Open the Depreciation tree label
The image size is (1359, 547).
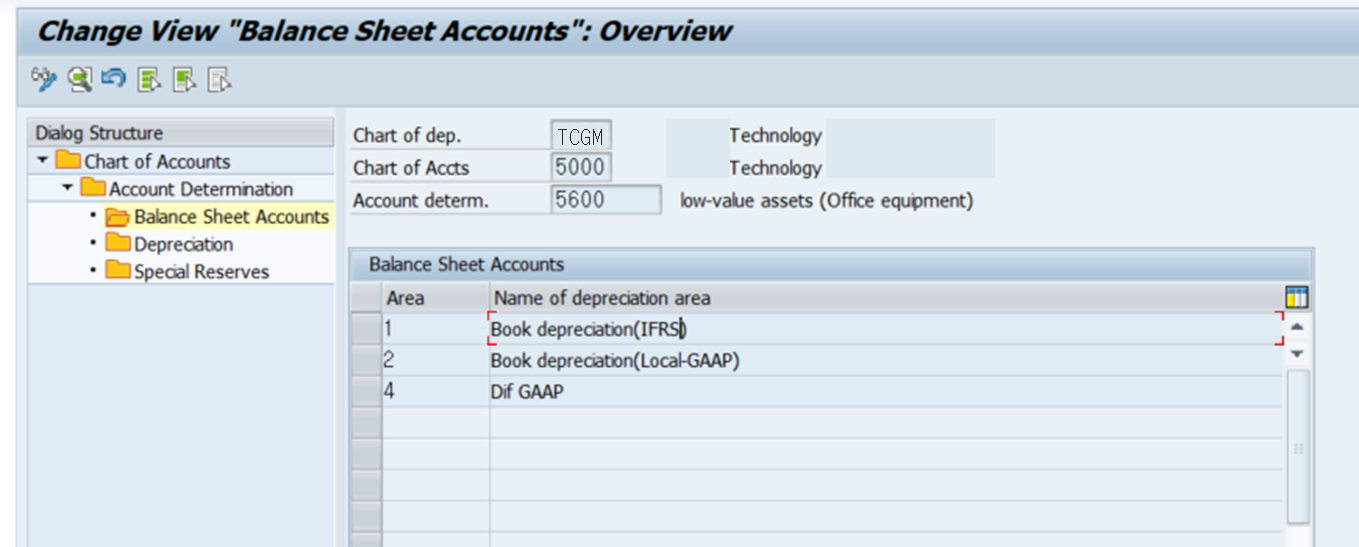coord(184,244)
